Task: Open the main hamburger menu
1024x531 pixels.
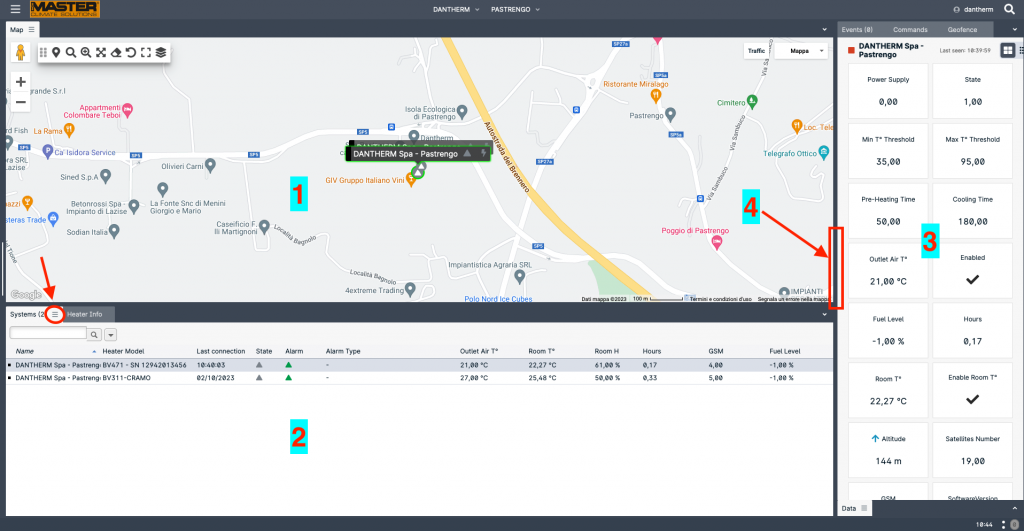Action: [14, 9]
